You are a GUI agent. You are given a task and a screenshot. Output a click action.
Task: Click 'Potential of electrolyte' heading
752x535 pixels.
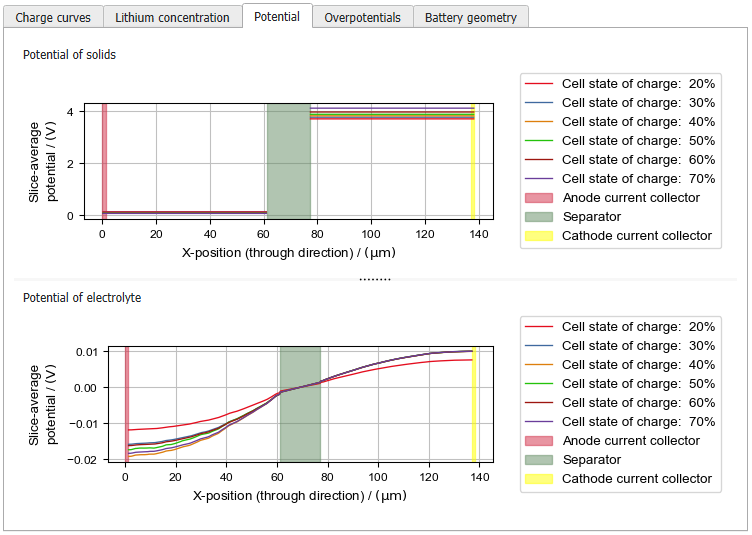(x=82, y=298)
